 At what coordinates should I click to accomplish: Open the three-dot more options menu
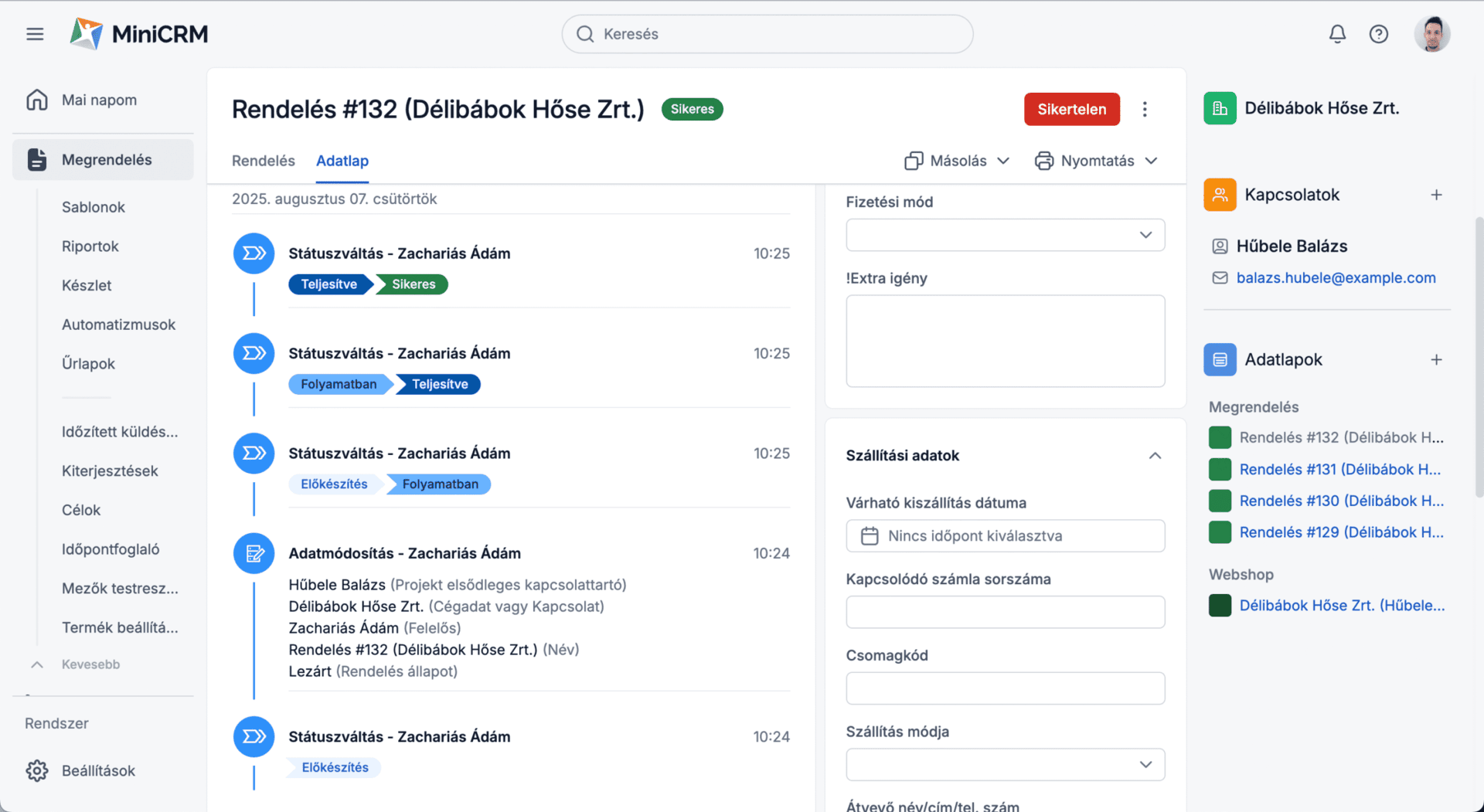point(1145,109)
